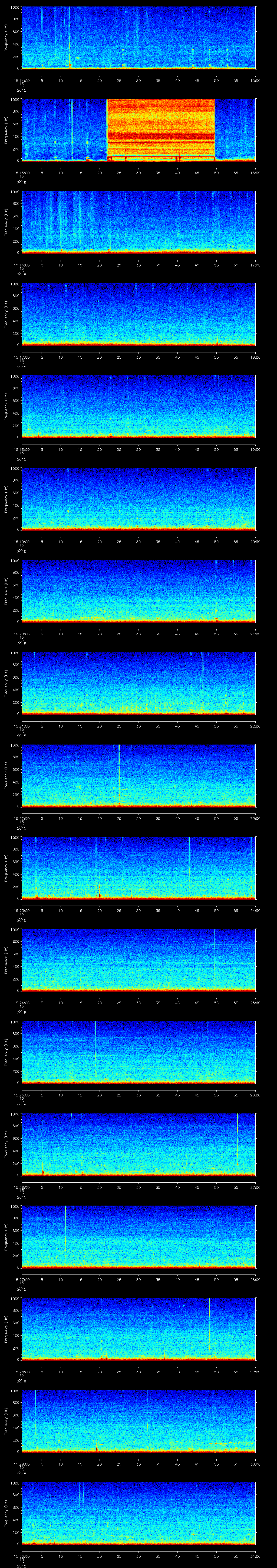Click the 'Frequency (Hz)' axis label of the 15:30:00 panel

(x=6, y=1514)
